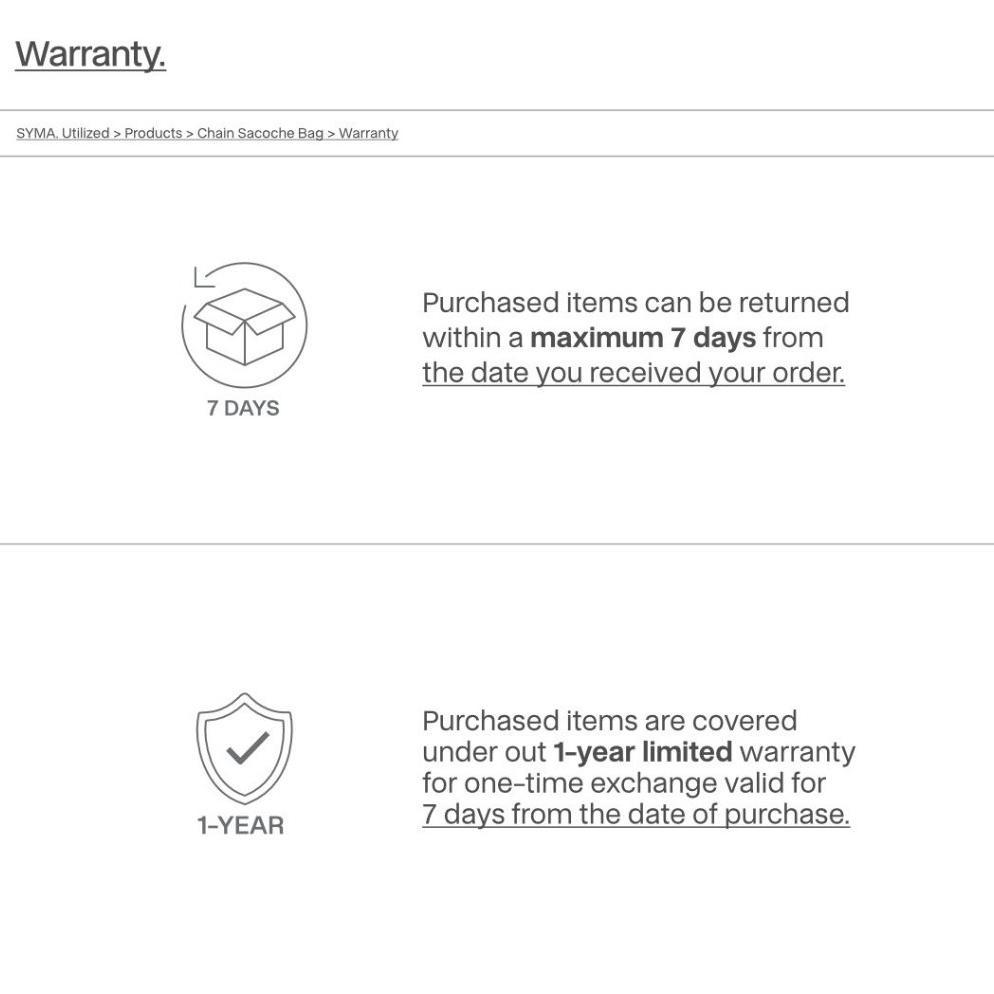Click the open box return icon

244,326
